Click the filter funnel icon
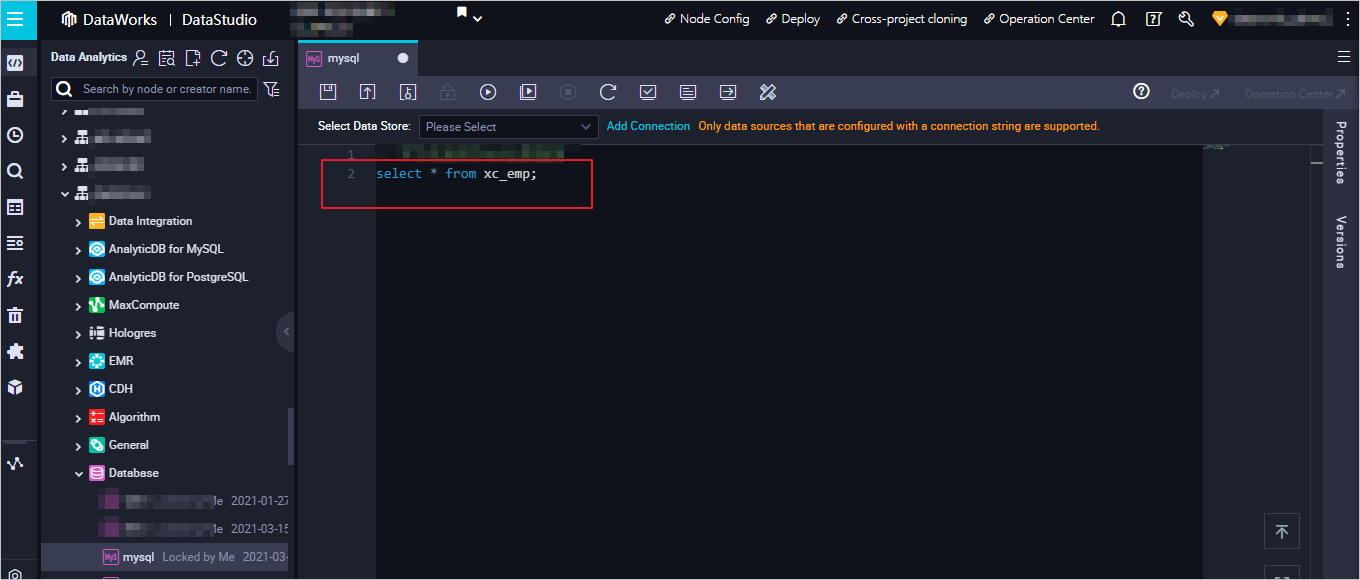Image resolution: width=1360 pixels, height=580 pixels. coord(271,89)
